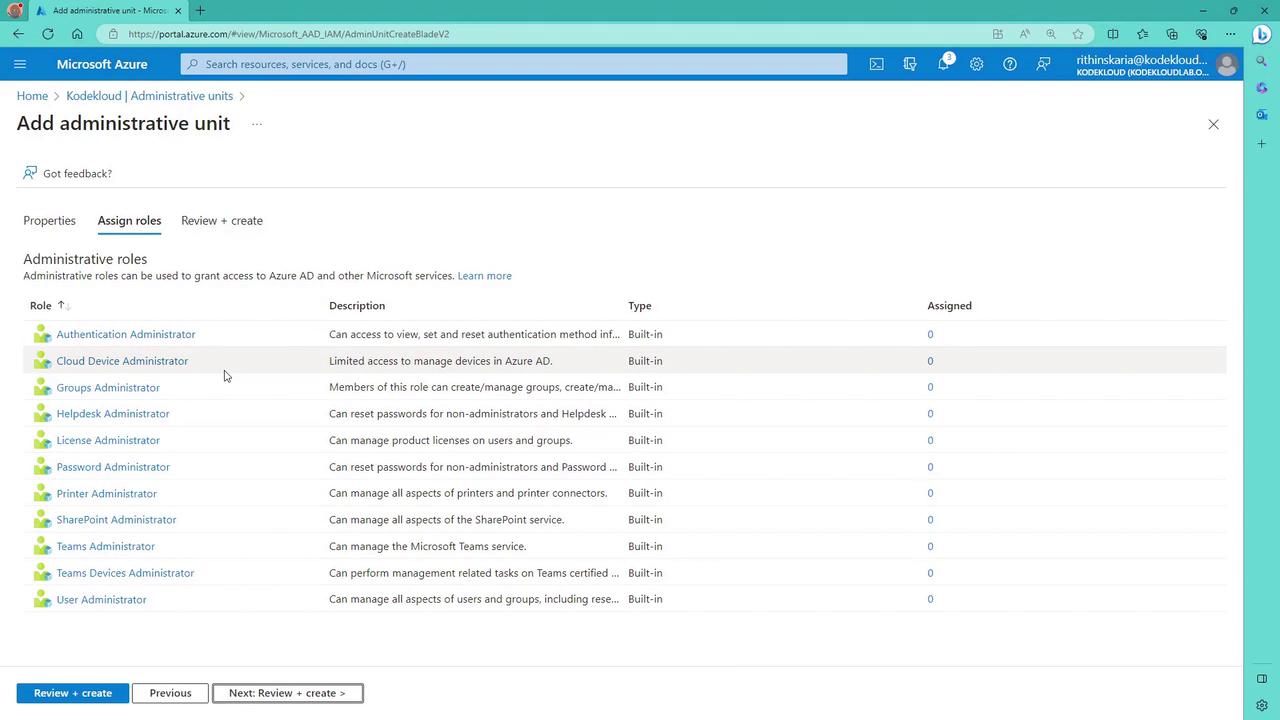The image size is (1280, 720).
Task: Close the Add administrative unit blade
Action: click(x=1213, y=124)
